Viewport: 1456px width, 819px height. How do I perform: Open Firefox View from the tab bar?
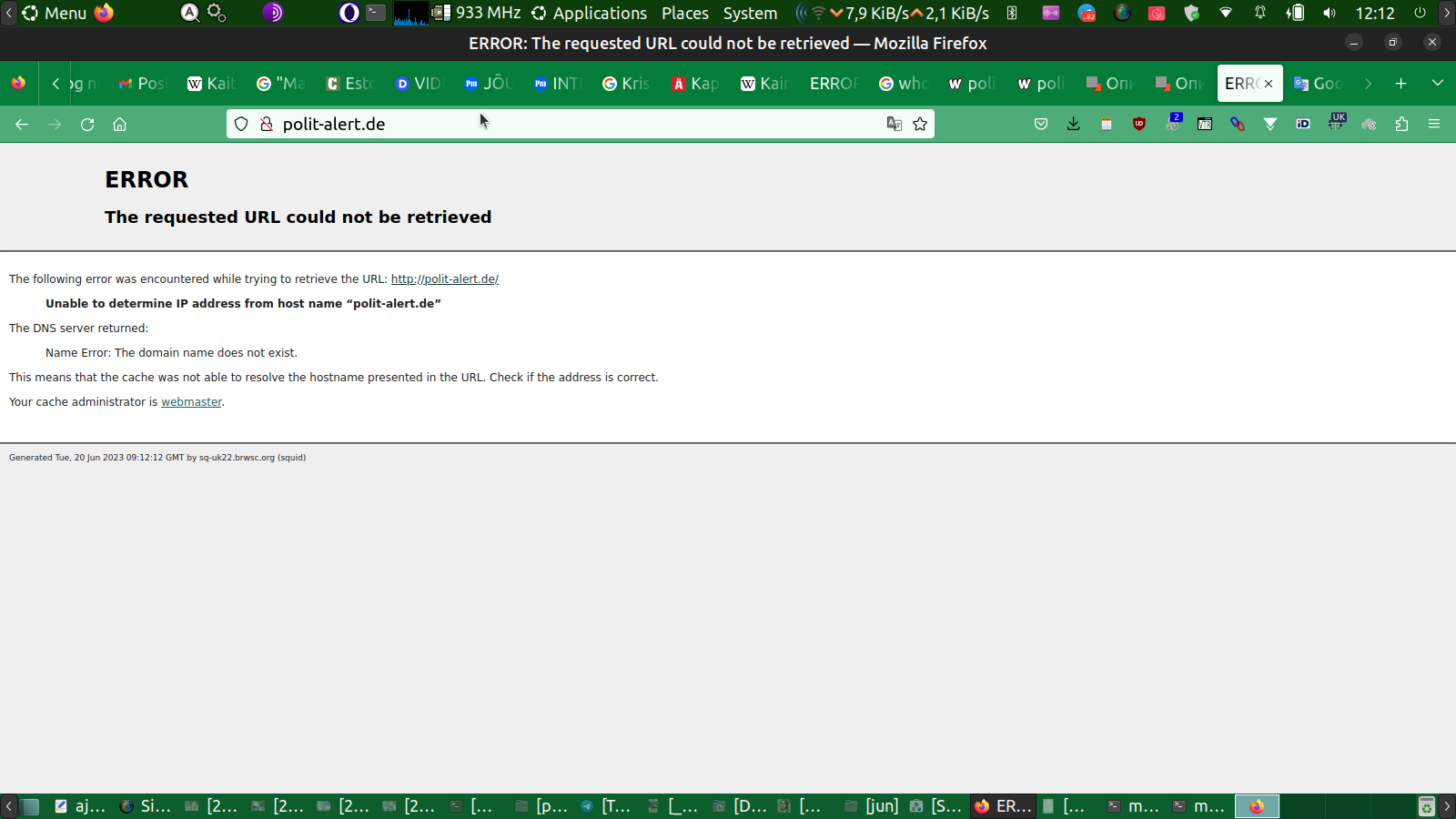(18, 83)
